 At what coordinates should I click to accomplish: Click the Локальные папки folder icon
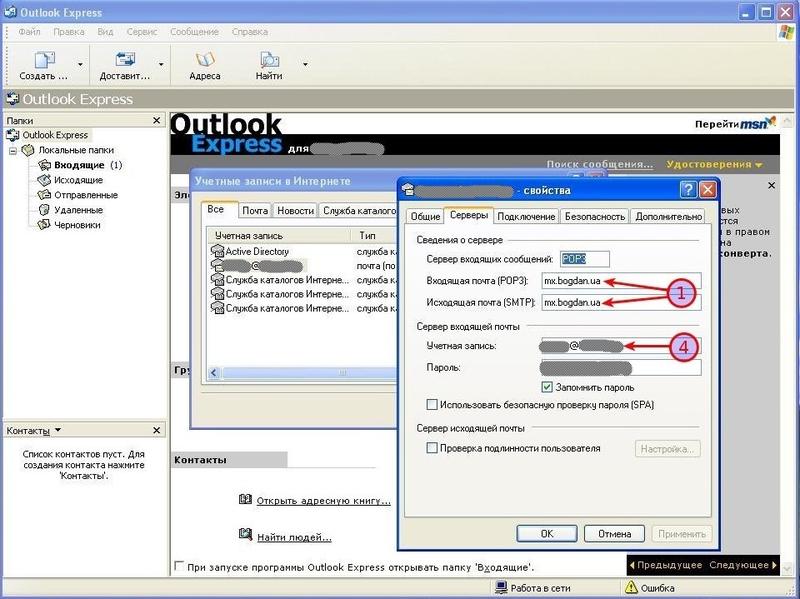click(28, 150)
